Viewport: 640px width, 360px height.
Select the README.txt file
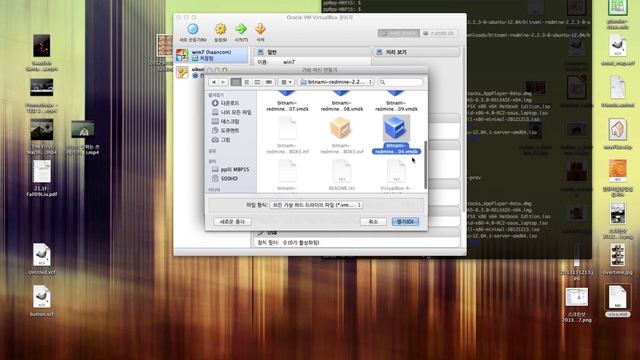342,176
